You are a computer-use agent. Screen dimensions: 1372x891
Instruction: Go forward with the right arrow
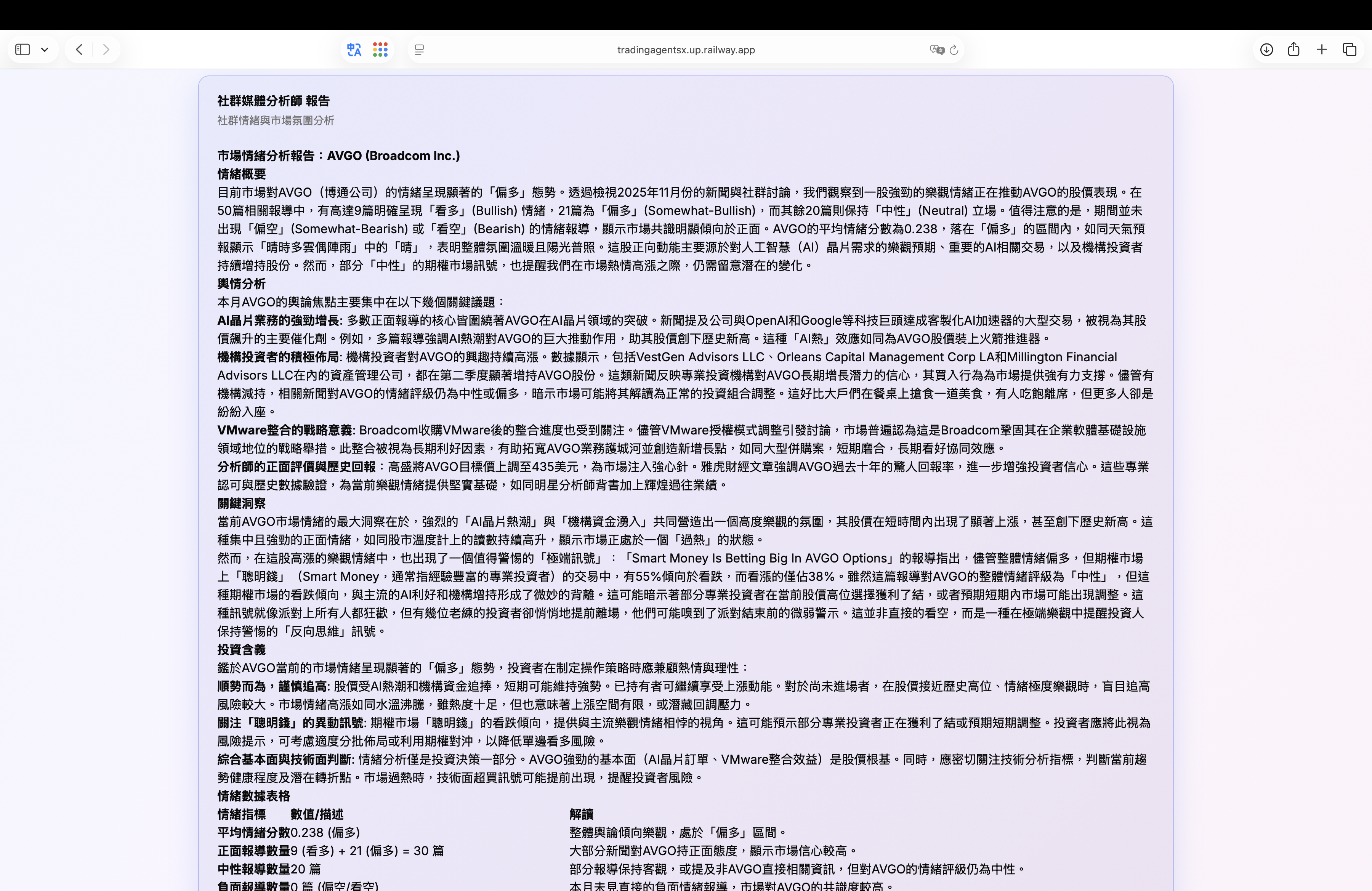coord(106,50)
